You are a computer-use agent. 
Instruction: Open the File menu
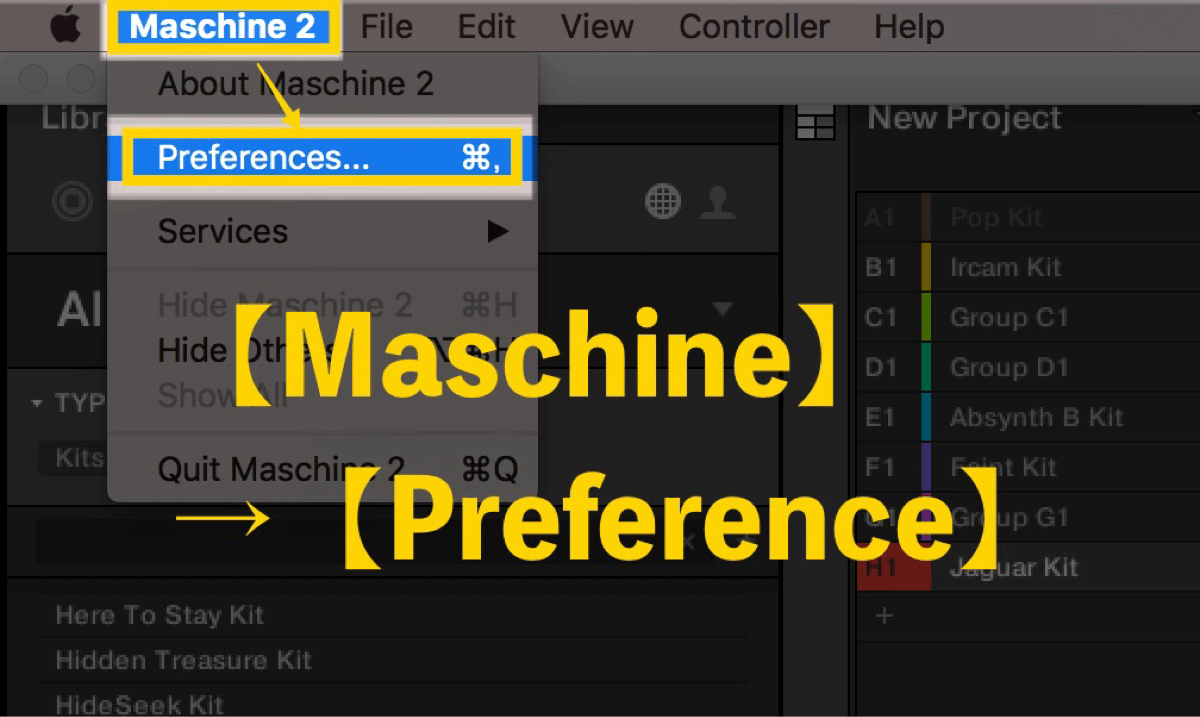pyautogui.click(x=387, y=27)
